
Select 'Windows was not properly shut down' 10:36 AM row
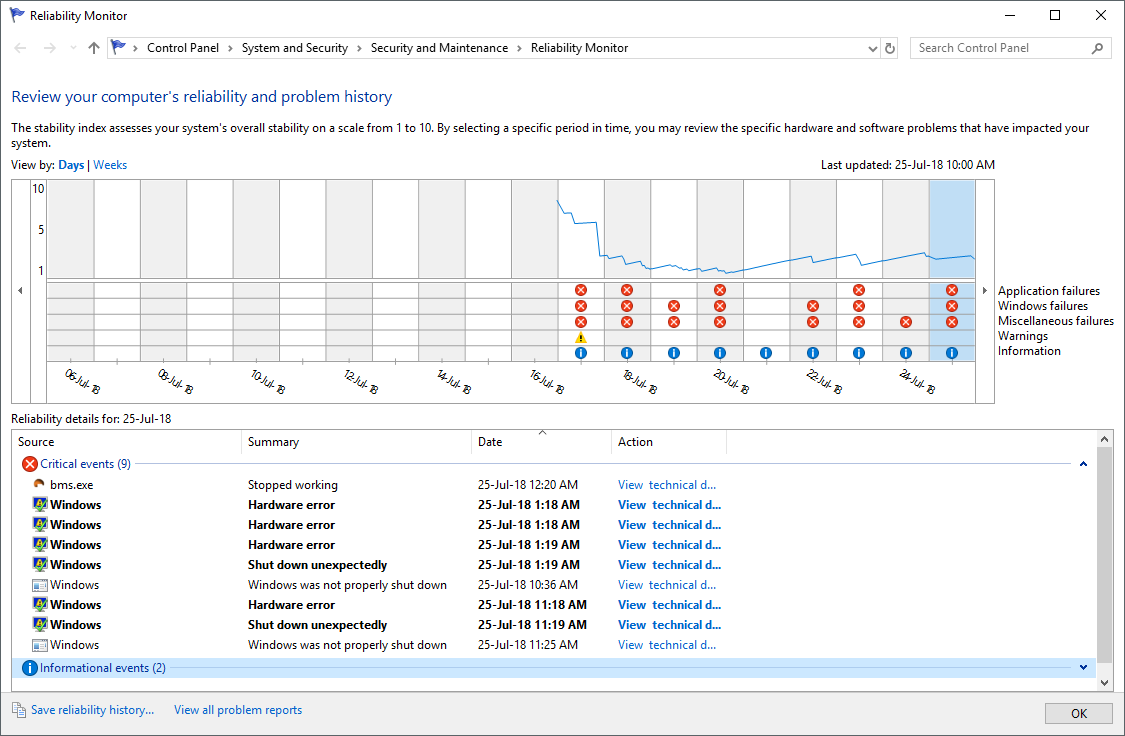tap(554, 585)
